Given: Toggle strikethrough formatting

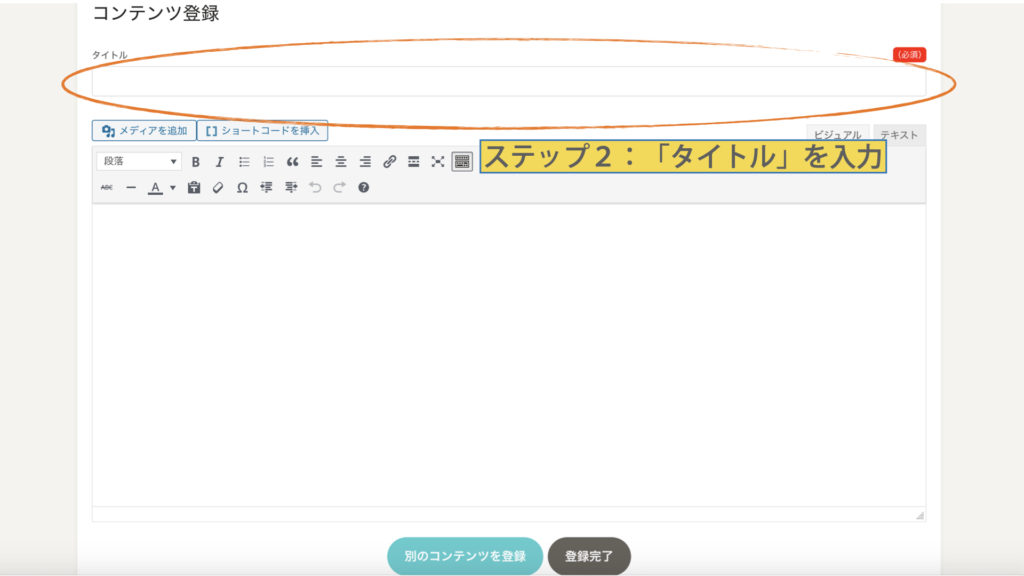Looking at the screenshot, I should [x=107, y=187].
